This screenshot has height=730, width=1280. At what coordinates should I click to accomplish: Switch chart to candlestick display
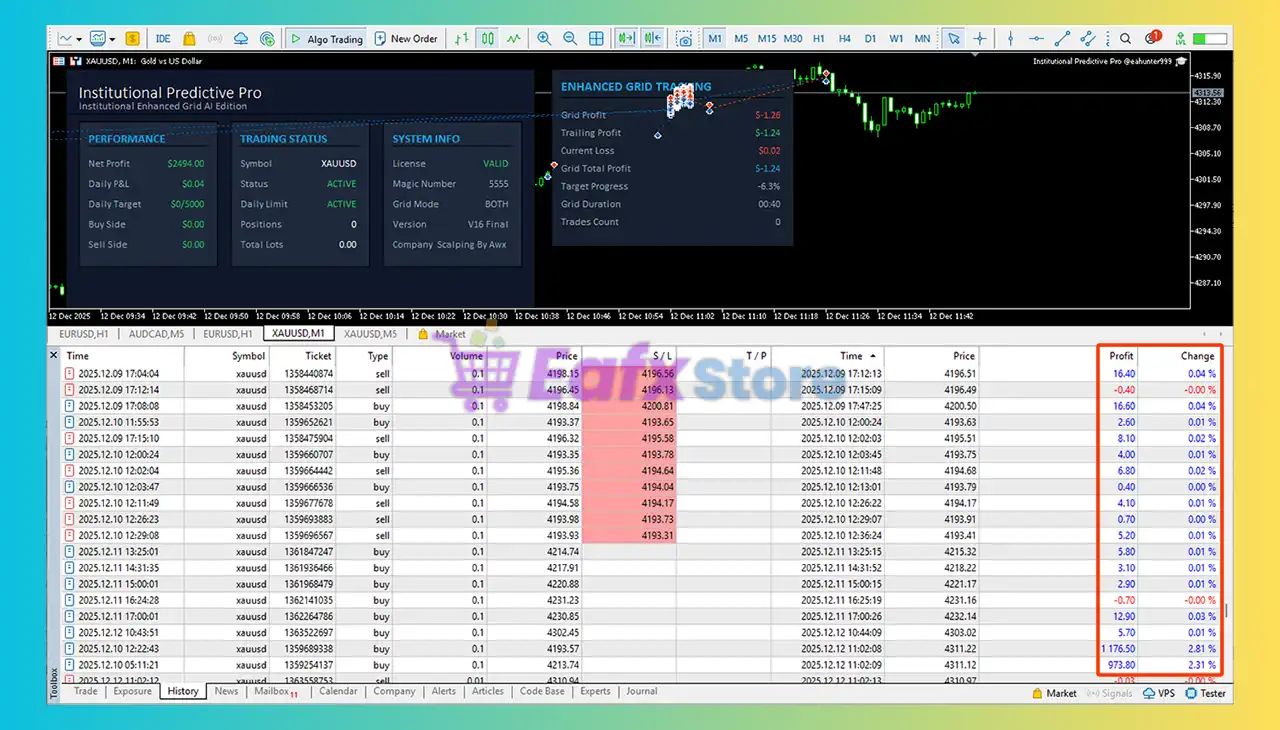coord(487,39)
